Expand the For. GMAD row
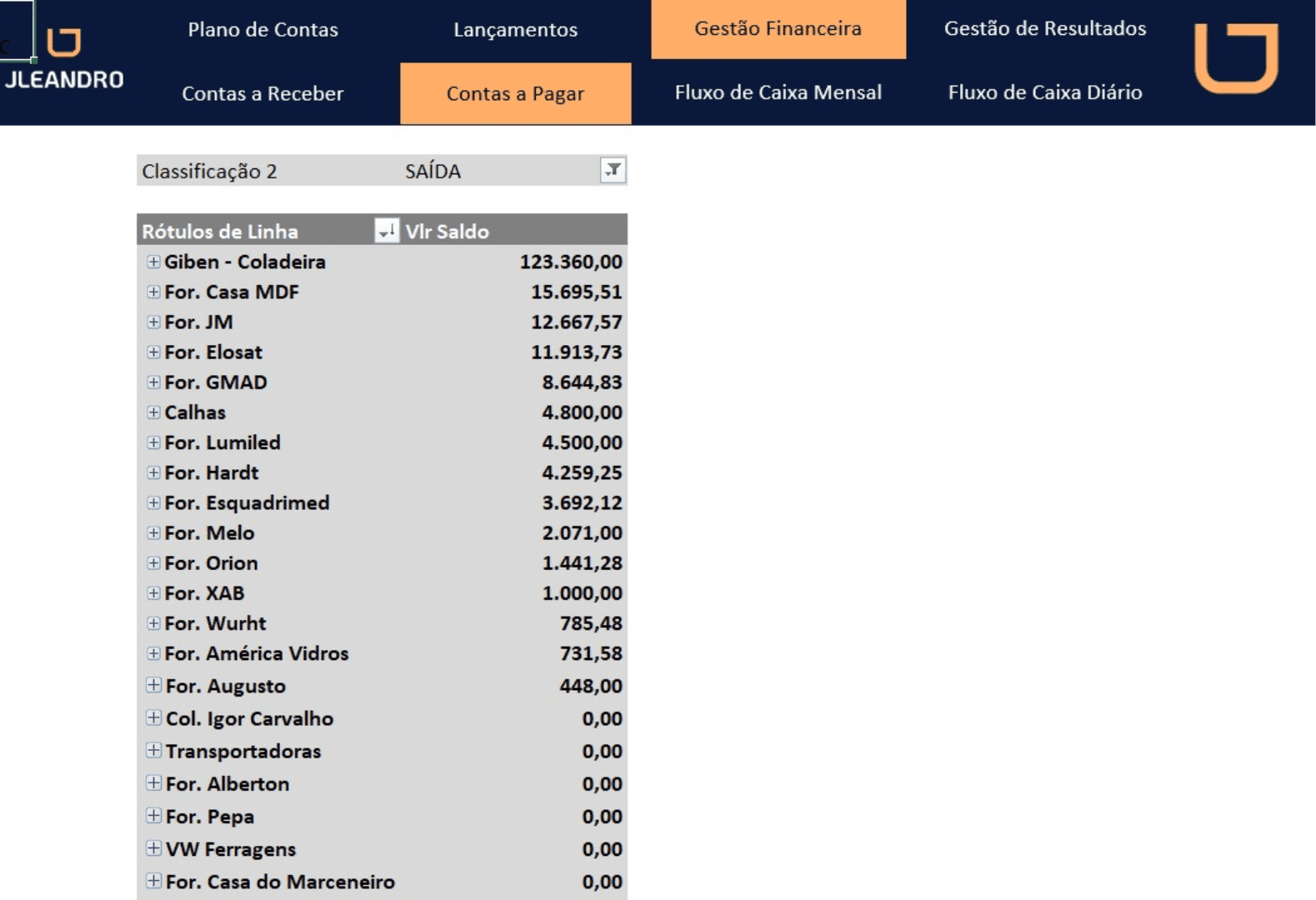This screenshot has width=1316, height=900. click(153, 382)
